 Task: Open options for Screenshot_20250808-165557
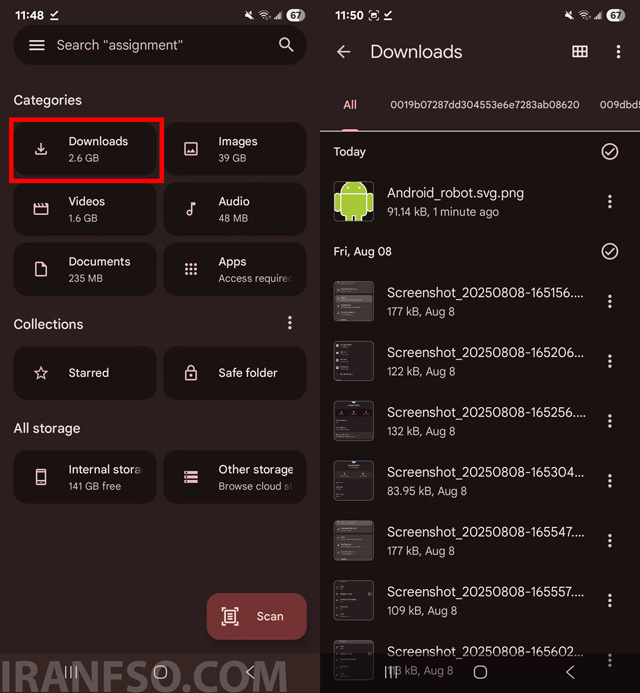(x=610, y=600)
